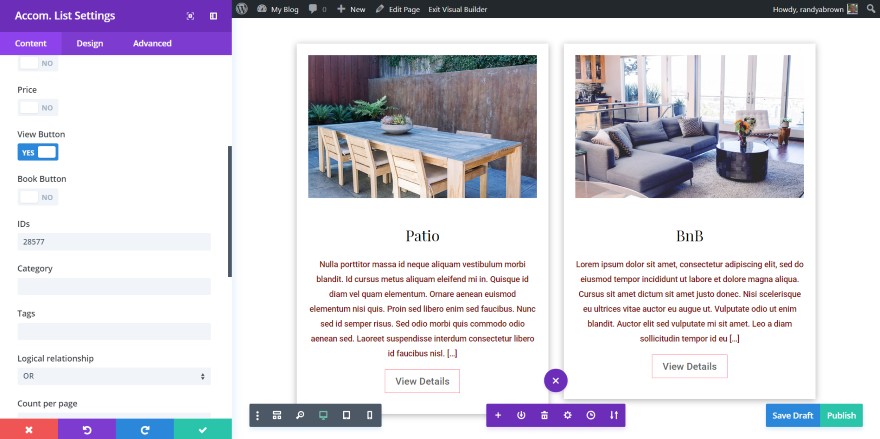The image size is (880, 439).
Task: Switch to wireframe view icon
Action: coord(277,415)
